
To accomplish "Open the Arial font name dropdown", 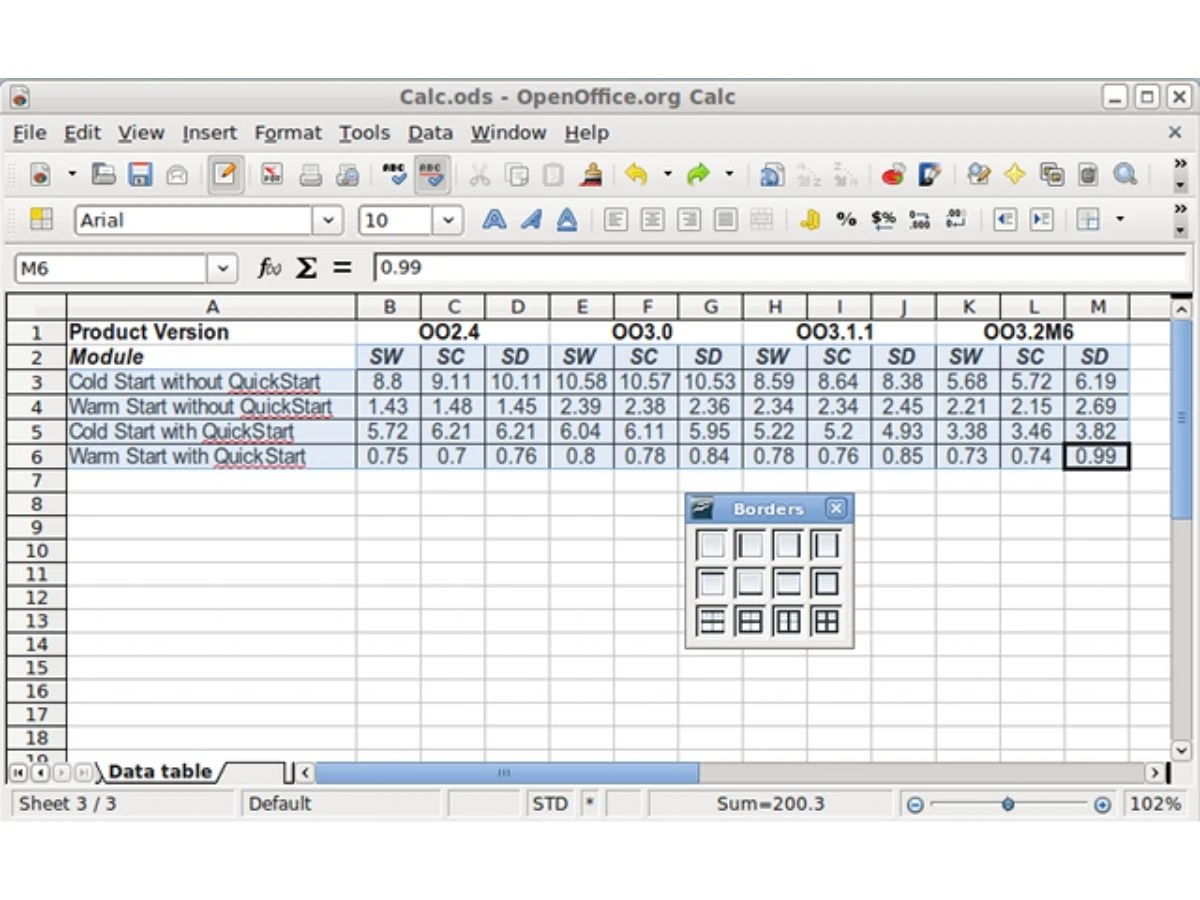I will [x=328, y=220].
